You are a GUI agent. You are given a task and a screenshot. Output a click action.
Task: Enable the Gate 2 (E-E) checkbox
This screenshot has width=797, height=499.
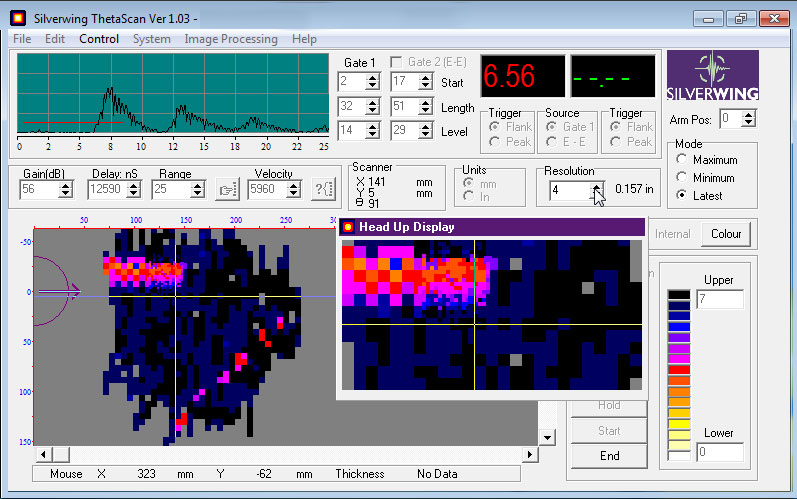tap(395, 63)
